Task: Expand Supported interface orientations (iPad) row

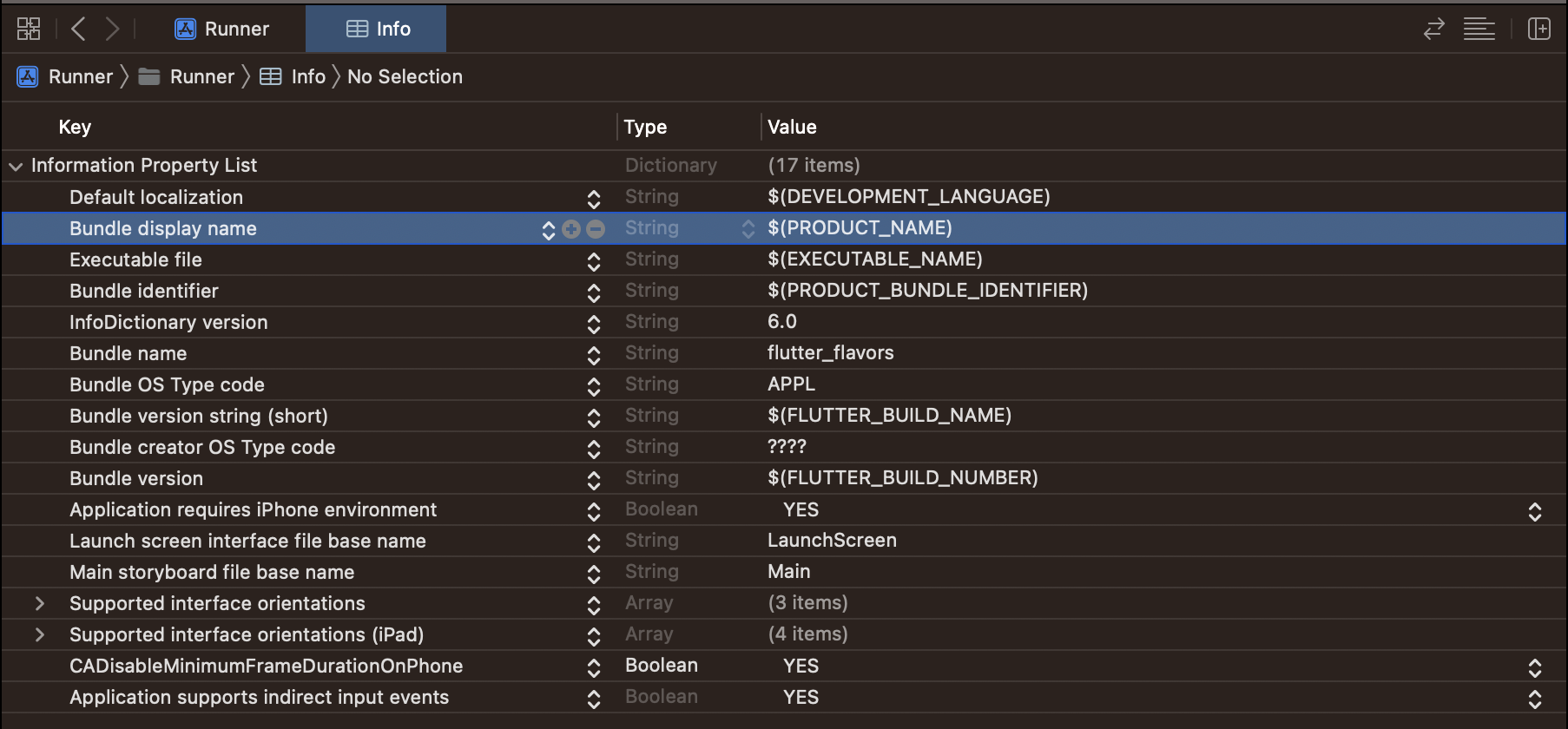Action: [39, 634]
